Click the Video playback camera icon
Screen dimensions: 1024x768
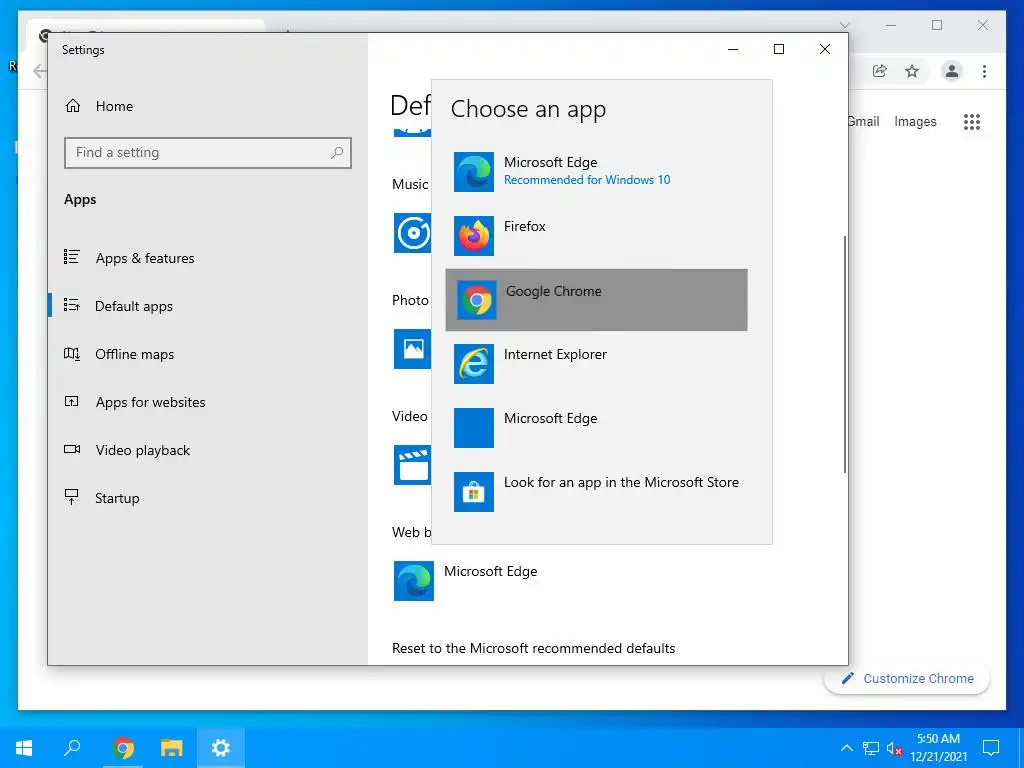[x=72, y=449]
